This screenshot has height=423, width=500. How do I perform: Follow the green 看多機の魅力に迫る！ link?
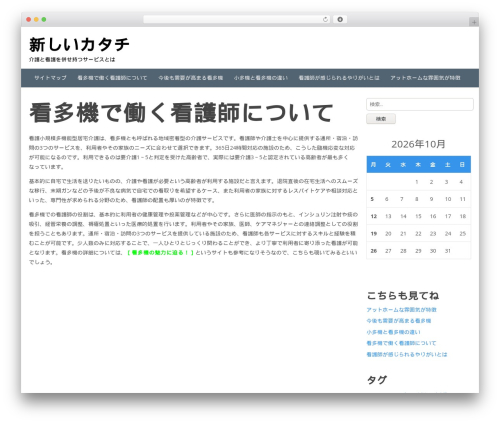[161, 252]
